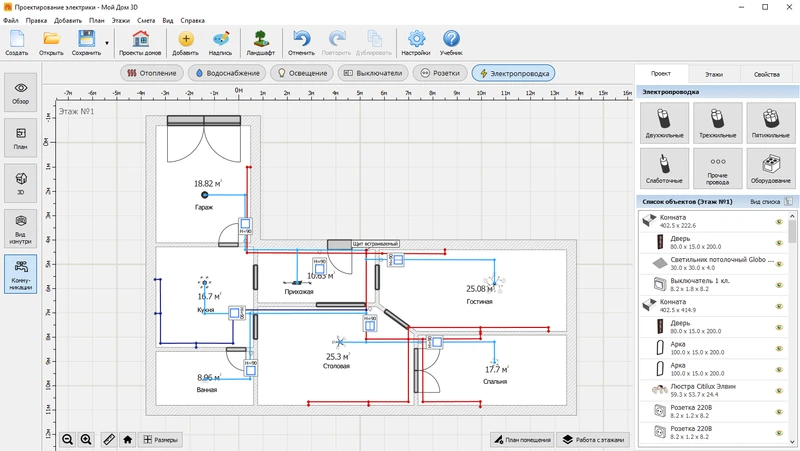Switch to Вид изнутри mode
Image resolution: width=800 pixels, height=451 pixels.
pos(21,229)
